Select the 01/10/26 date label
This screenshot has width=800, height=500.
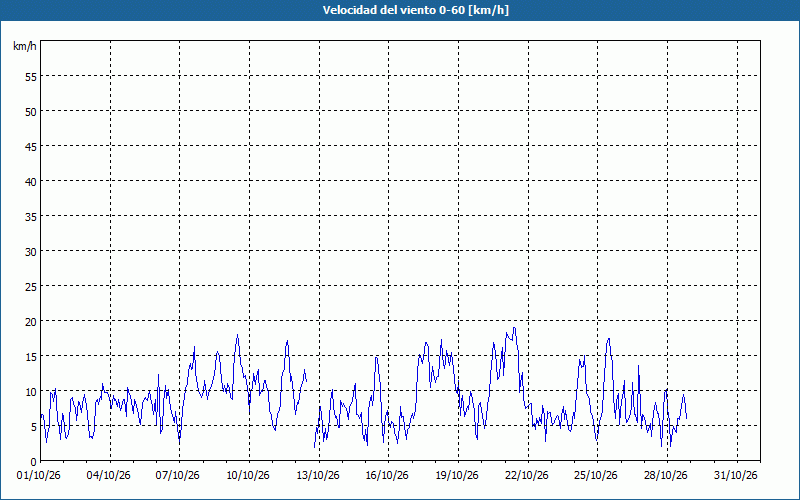(x=39, y=476)
